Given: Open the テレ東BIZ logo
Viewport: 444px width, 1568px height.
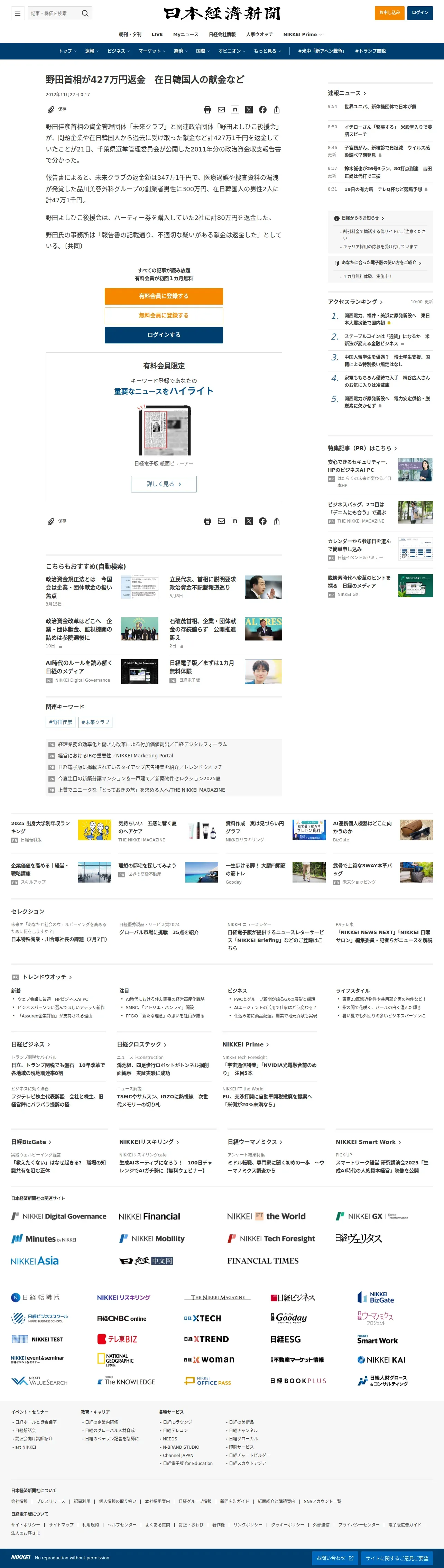Looking at the screenshot, I should pyautogui.click(x=117, y=1338).
